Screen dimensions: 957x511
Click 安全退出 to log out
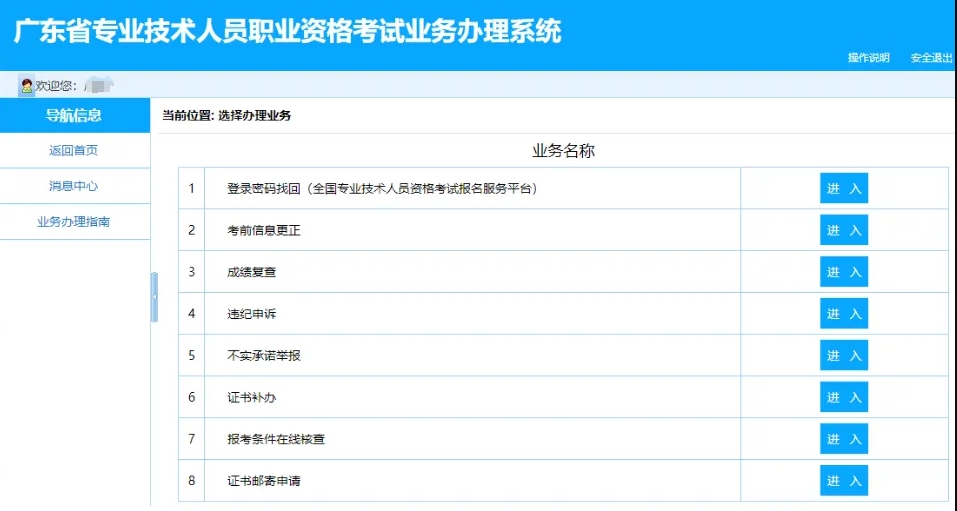pyautogui.click(x=931, y=58)
